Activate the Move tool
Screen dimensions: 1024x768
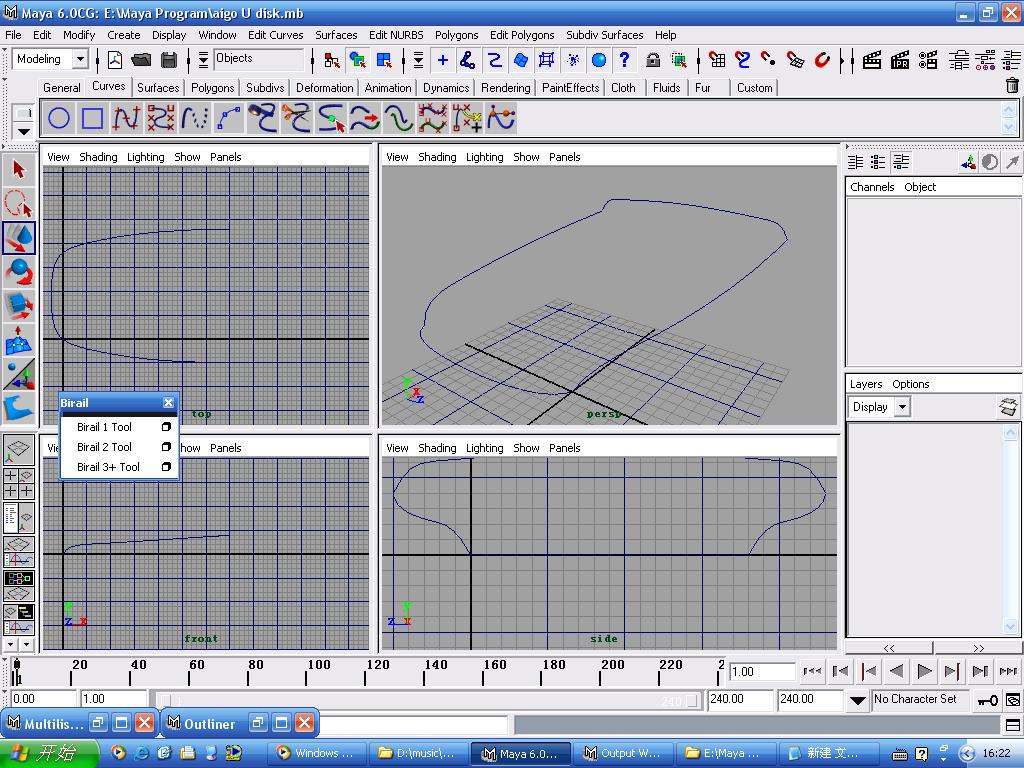pyautogui.click(x=18, y=238)
